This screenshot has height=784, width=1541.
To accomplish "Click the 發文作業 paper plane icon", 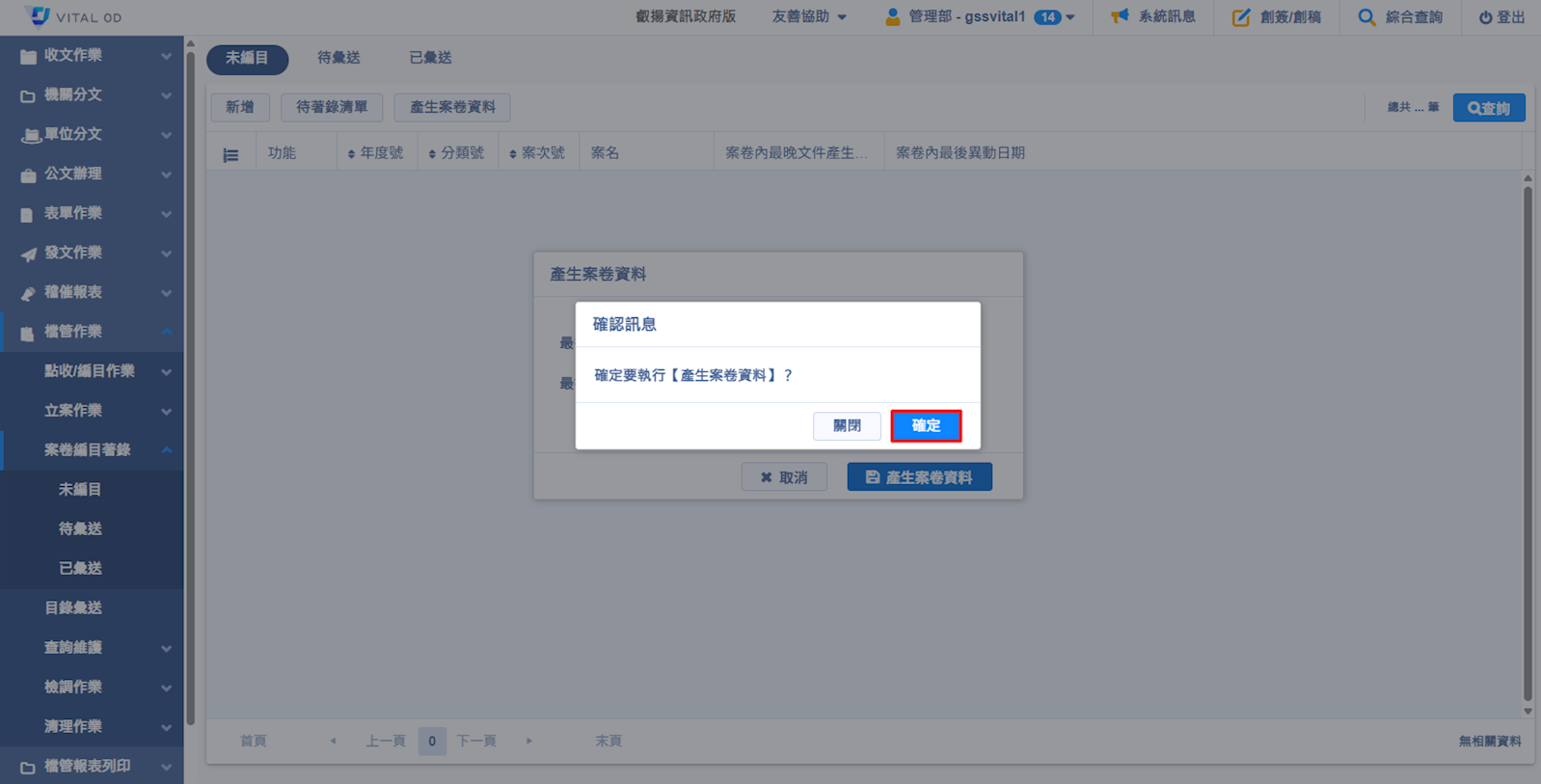I will (x=28, y=254).
